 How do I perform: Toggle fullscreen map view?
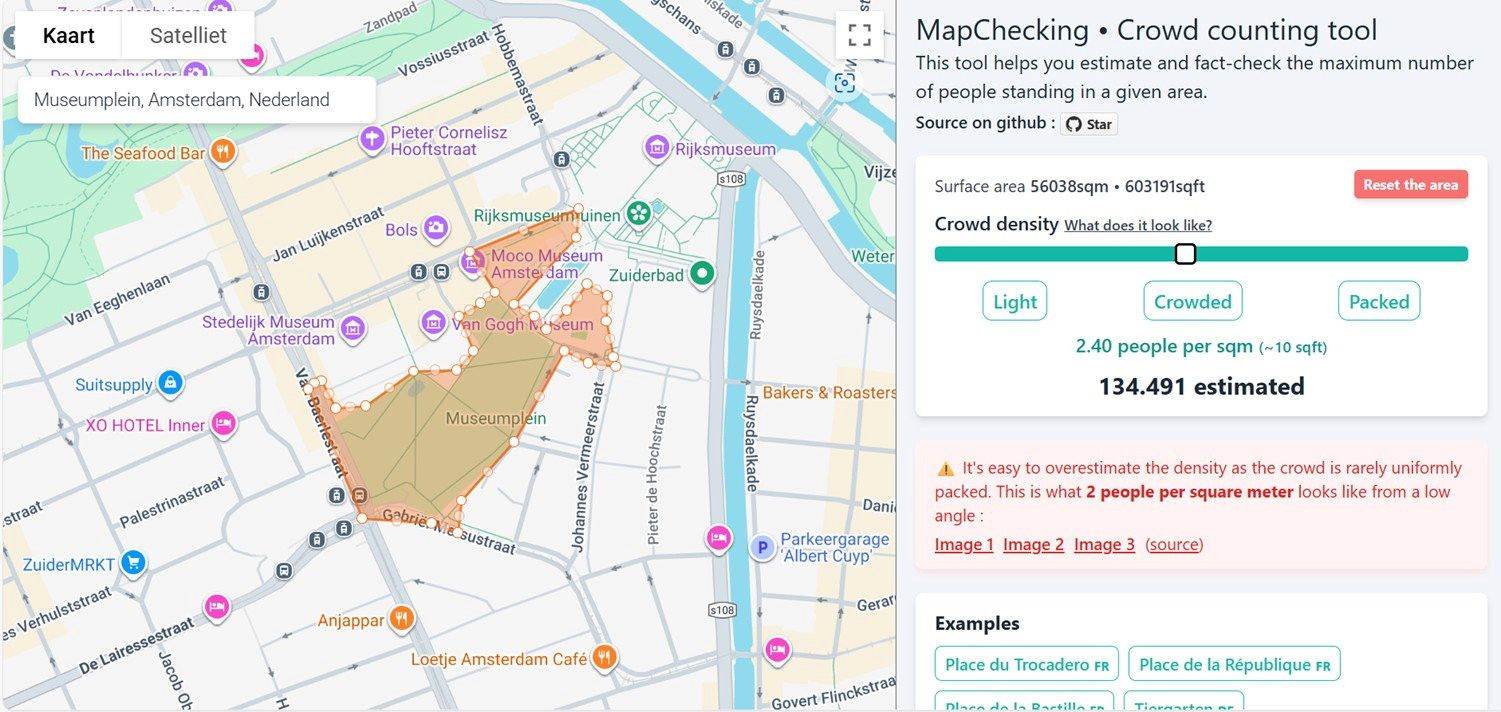pyautogui.click(x=858, y=36)
